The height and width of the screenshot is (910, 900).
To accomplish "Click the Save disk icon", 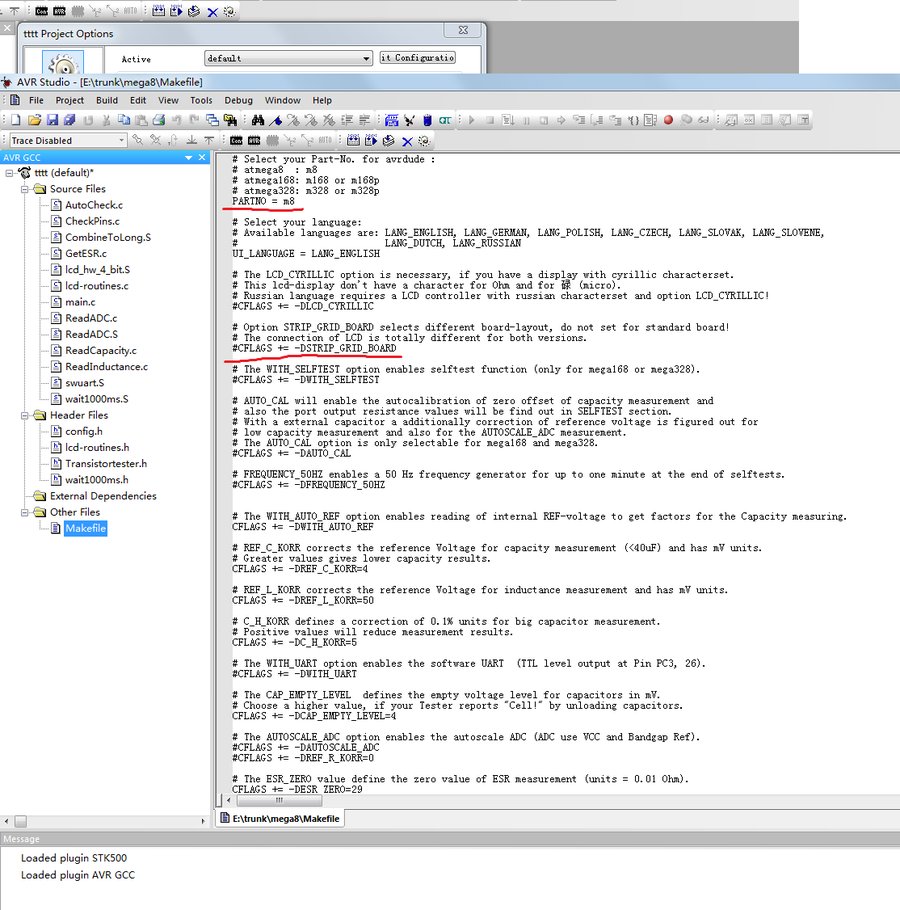I will (x=52, y=120).
